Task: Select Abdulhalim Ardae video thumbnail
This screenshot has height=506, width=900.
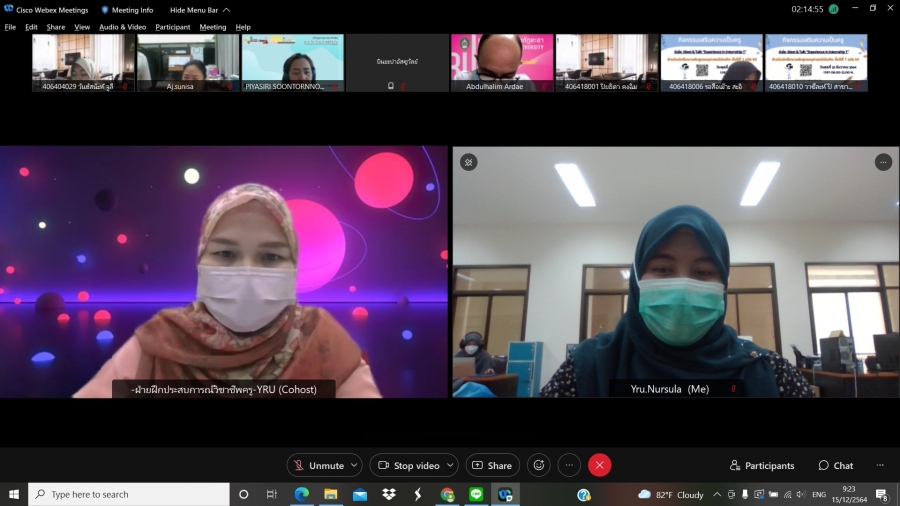Action: point(502,62)
